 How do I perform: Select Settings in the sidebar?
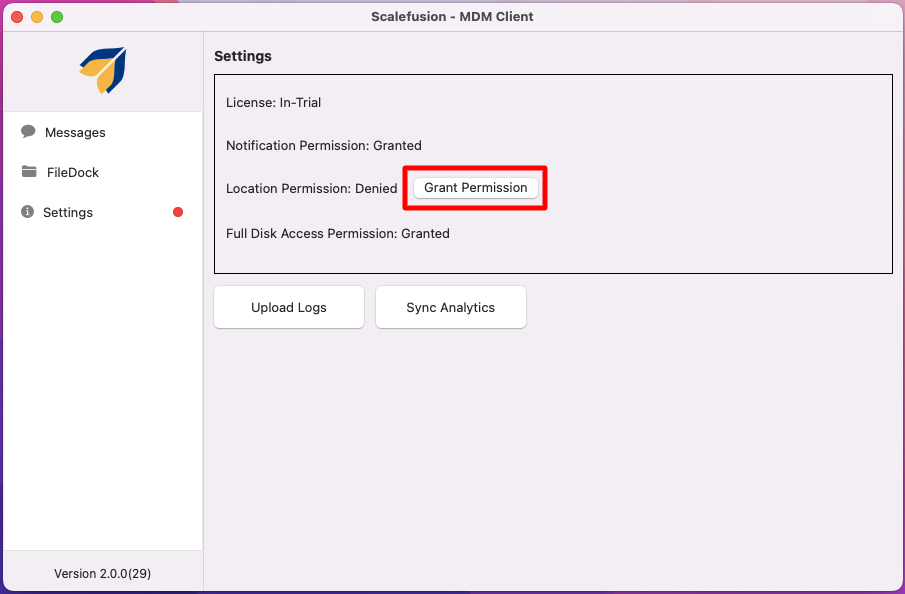(x=103, y=212)
